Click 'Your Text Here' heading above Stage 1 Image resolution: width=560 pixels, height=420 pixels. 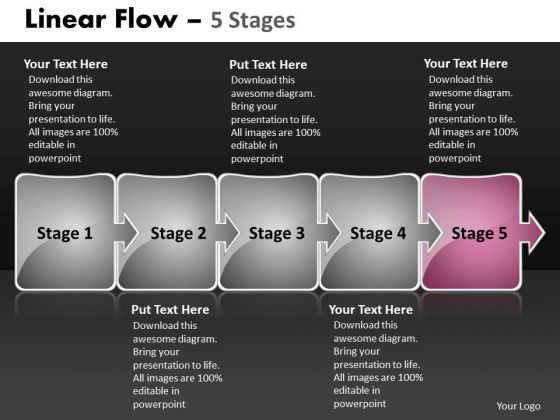66,64
